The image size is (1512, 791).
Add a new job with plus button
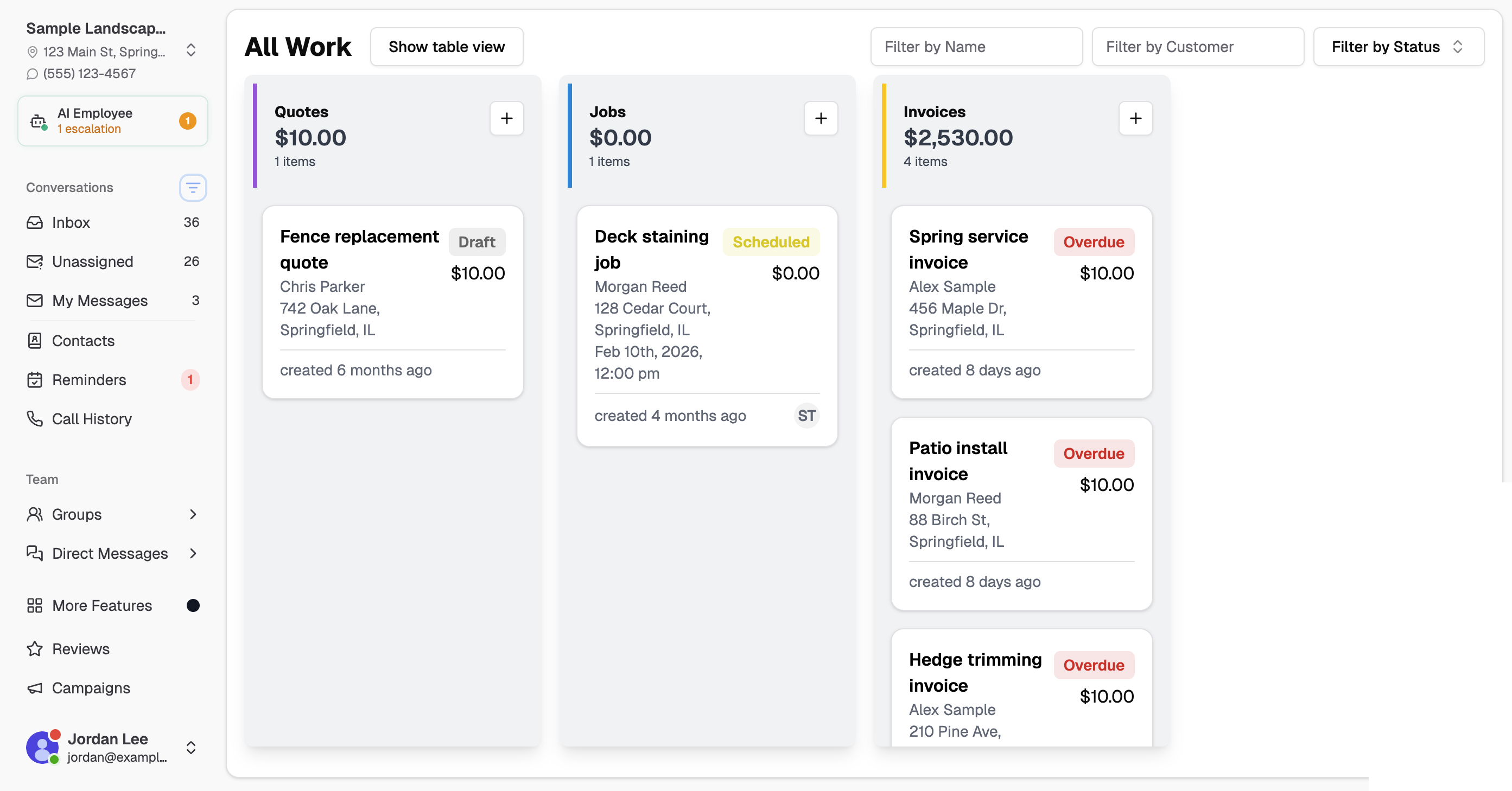[821, 118]
